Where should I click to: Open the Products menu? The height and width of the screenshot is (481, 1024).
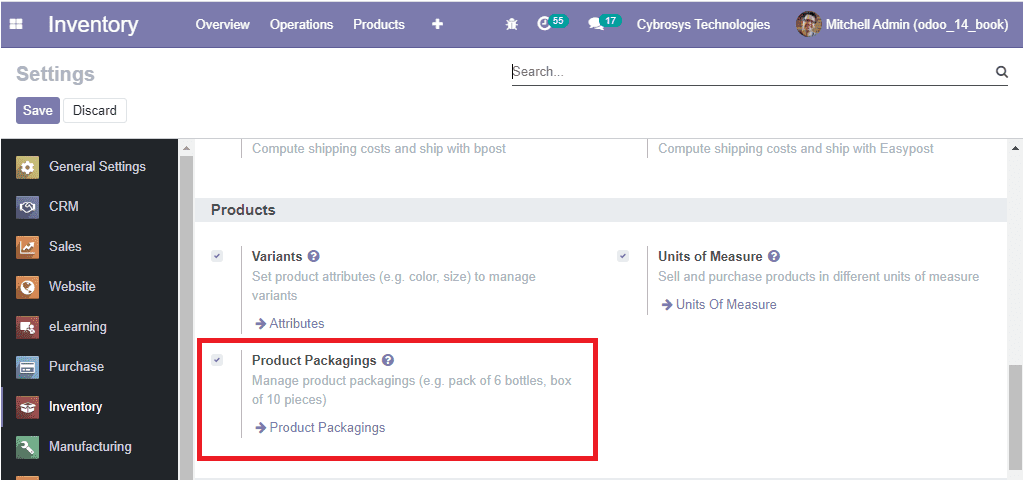pos(379,24)
